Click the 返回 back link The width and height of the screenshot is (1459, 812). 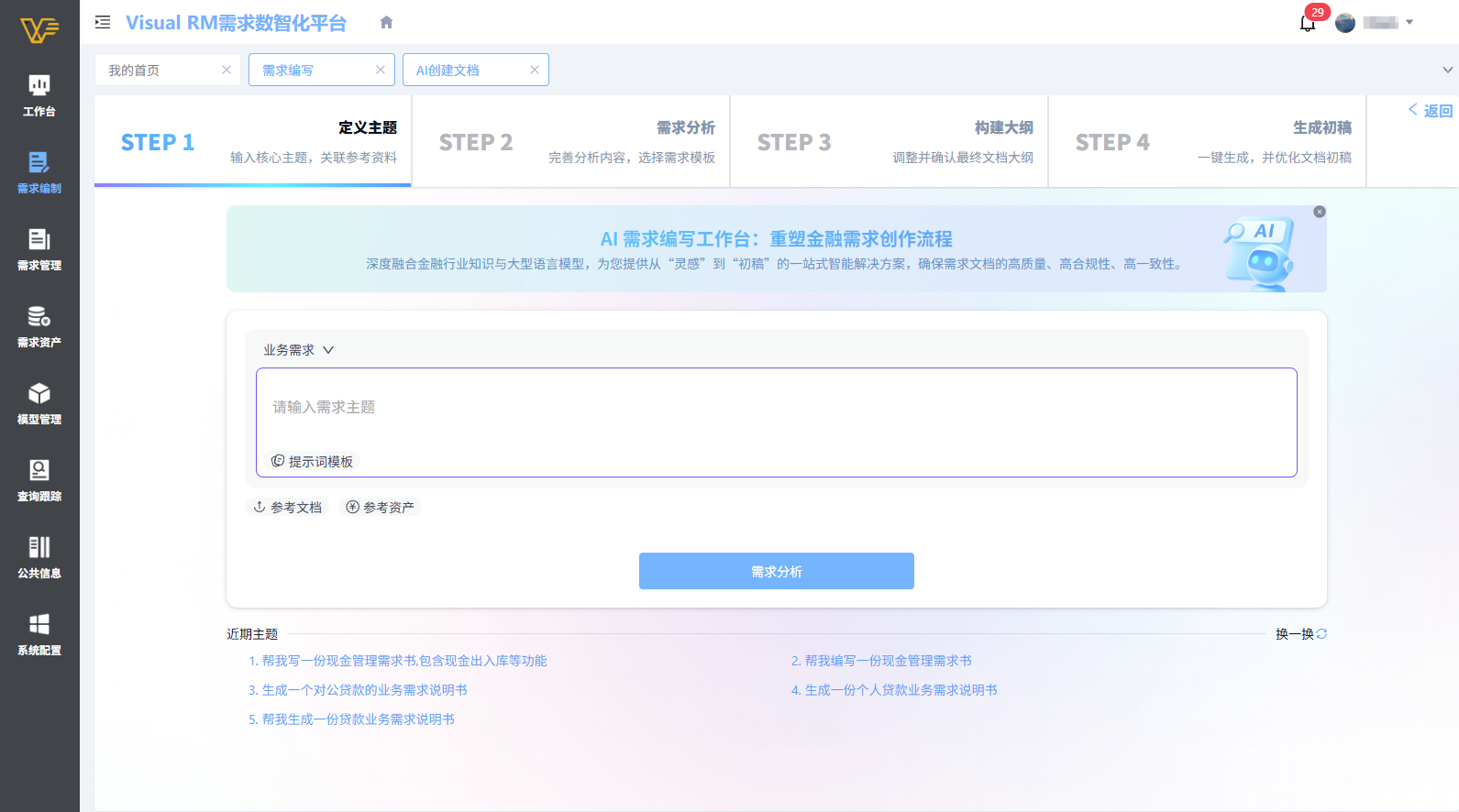(x=1431, y=110)
